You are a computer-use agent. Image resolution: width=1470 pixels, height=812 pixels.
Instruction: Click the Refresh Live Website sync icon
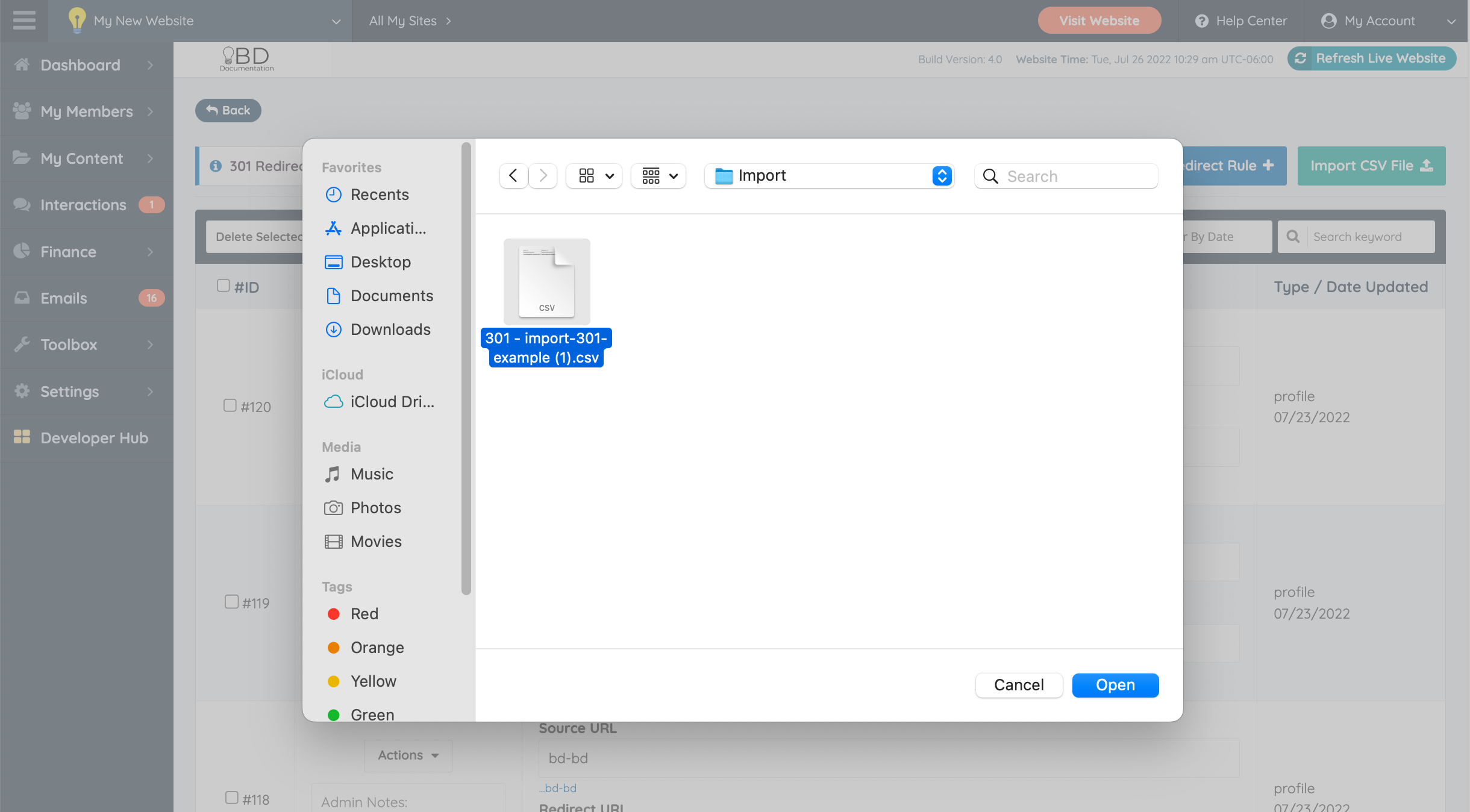tap(1301, 58)
